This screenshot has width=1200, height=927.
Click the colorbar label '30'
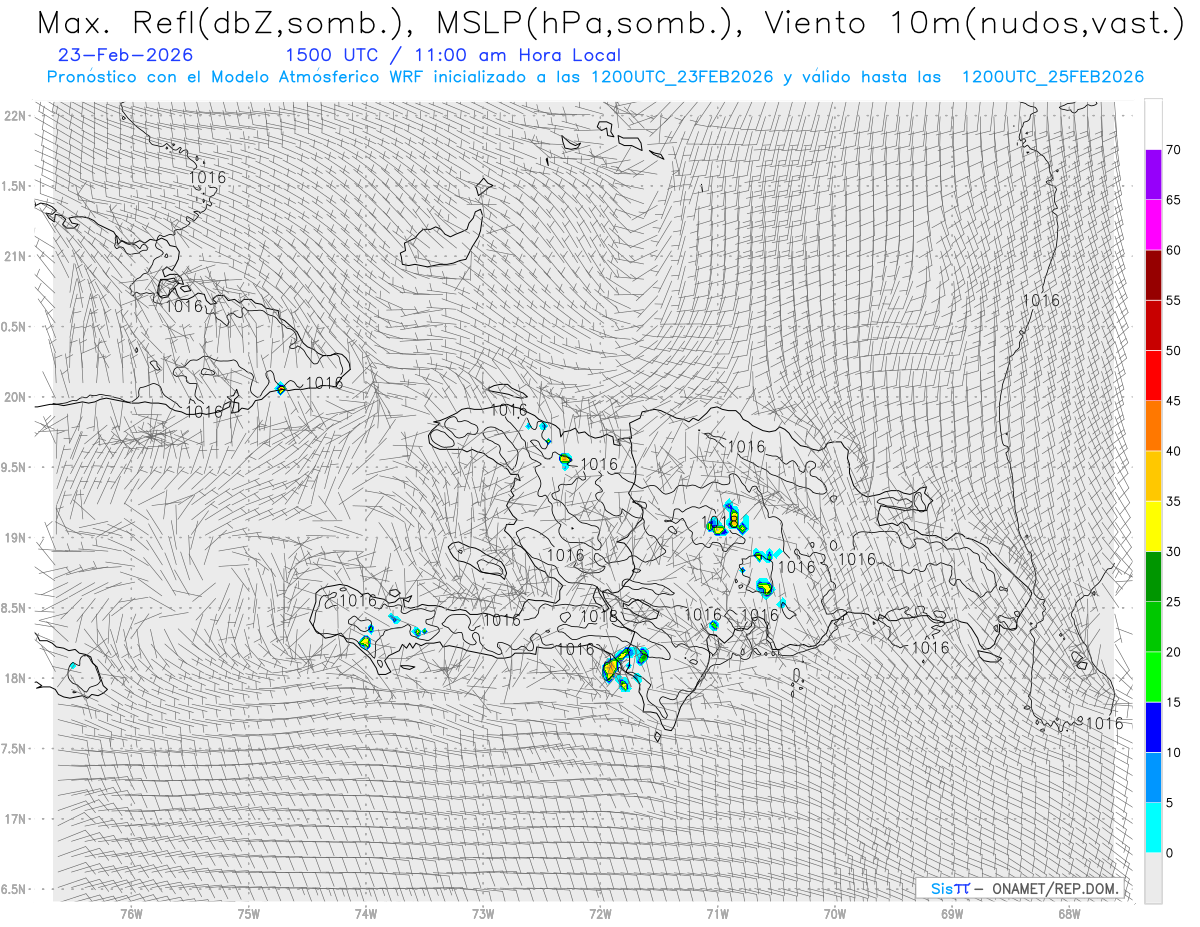coord(1173,551)
